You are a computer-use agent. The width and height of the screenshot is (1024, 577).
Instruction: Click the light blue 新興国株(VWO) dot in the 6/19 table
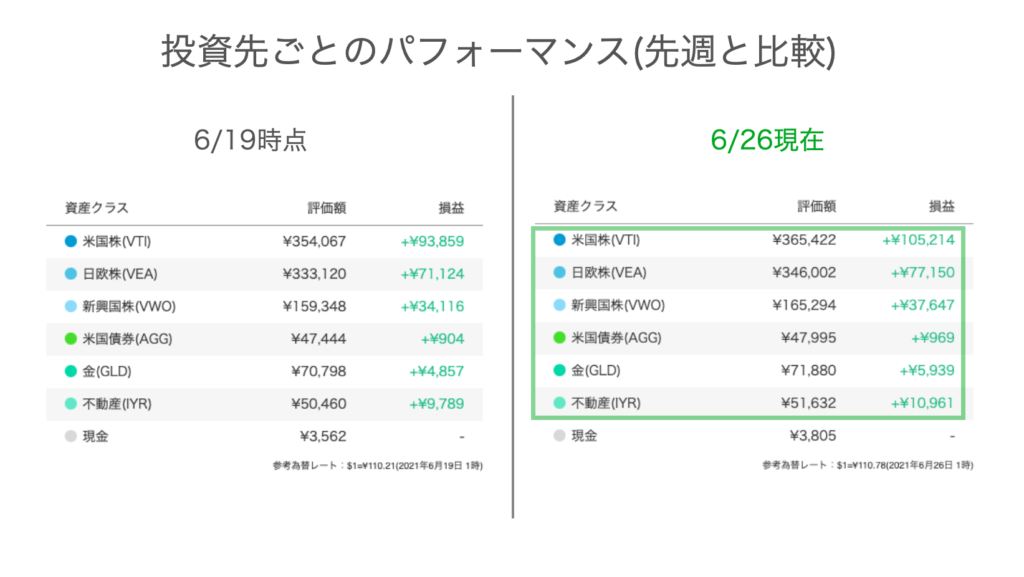click(x=69, y=306)
